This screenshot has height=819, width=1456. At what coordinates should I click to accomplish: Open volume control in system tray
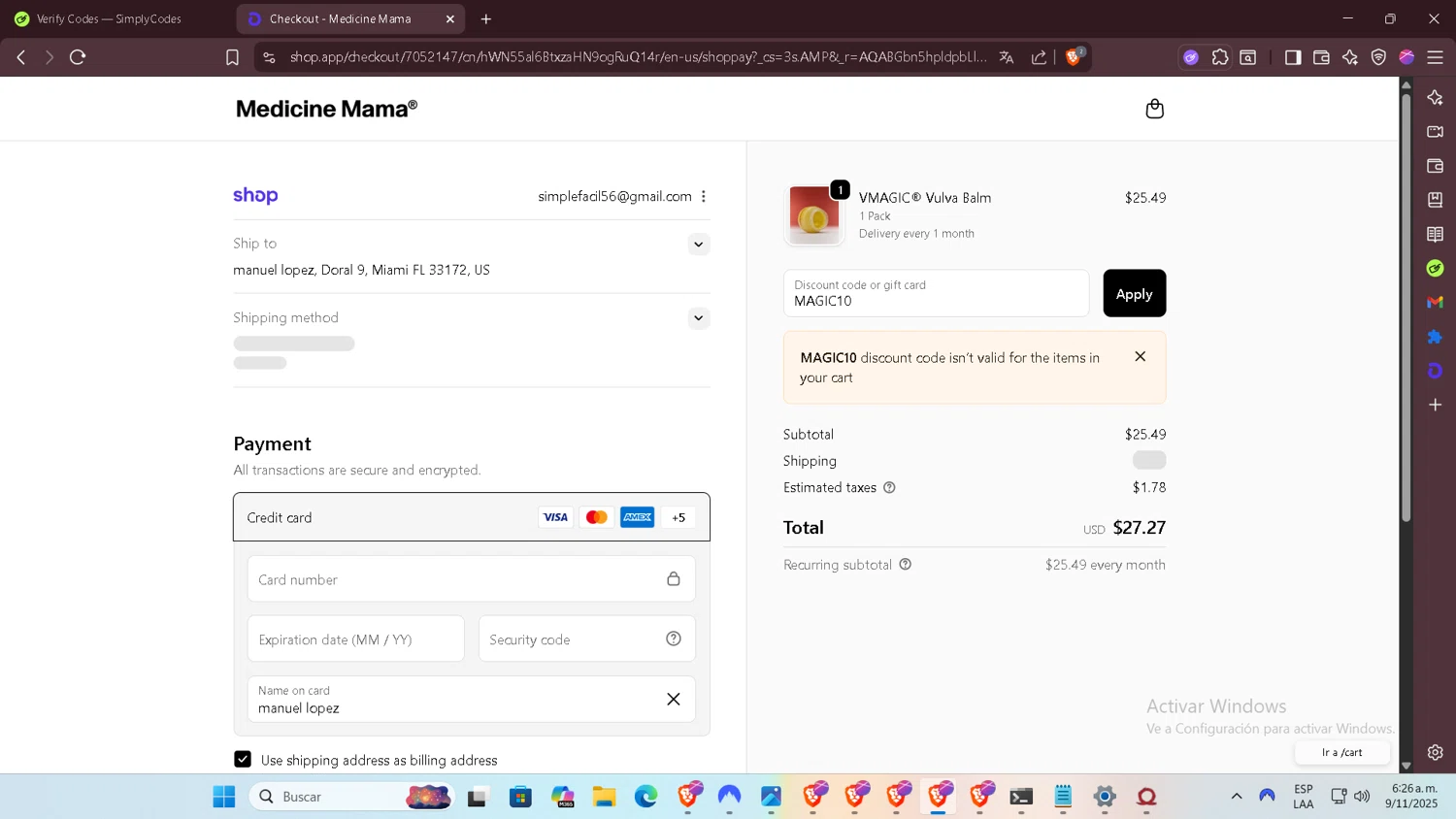click(1362, 797)
